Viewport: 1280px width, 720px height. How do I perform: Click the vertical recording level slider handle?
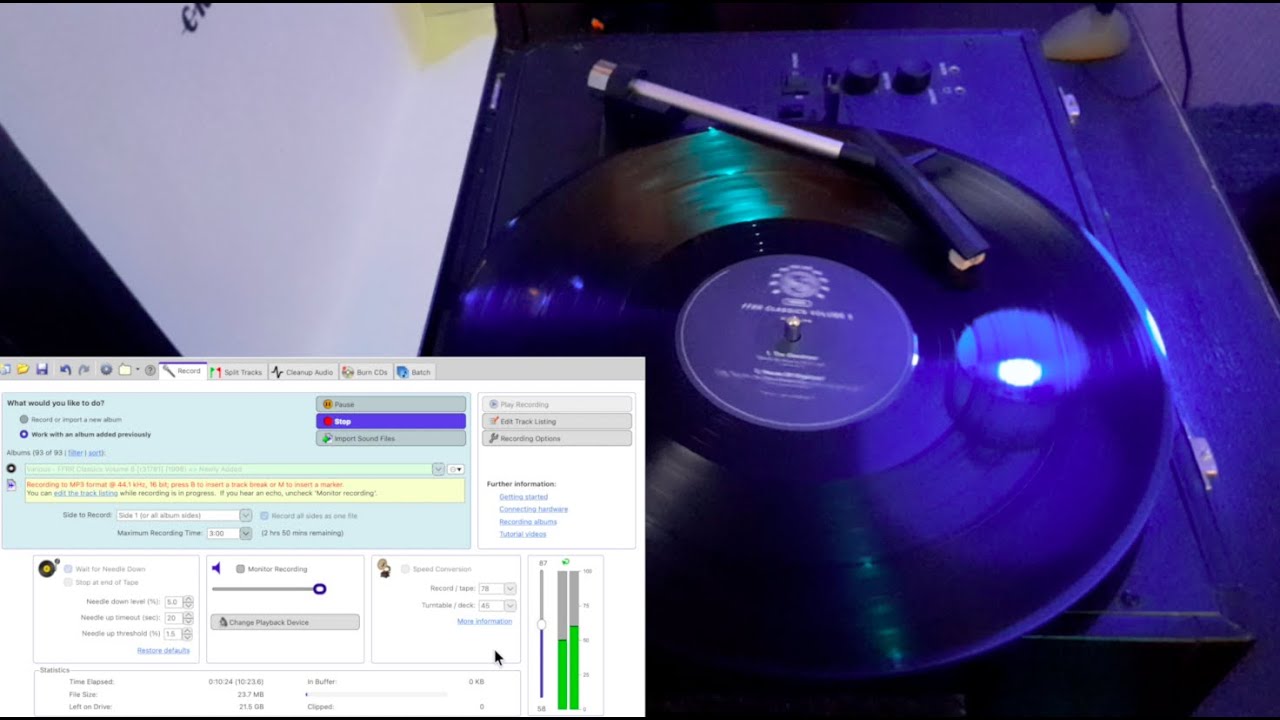point(542,624)
